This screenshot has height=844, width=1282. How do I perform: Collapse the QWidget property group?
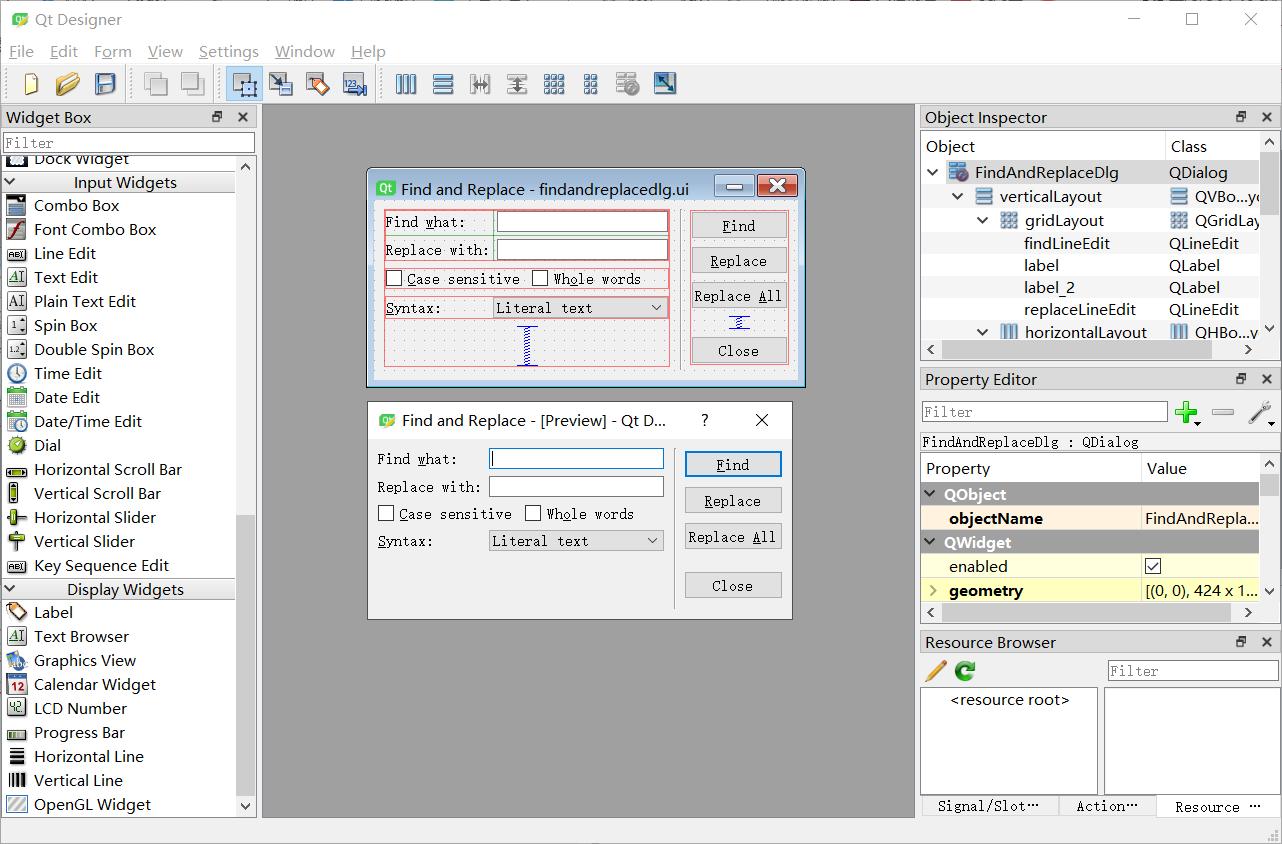931,543
